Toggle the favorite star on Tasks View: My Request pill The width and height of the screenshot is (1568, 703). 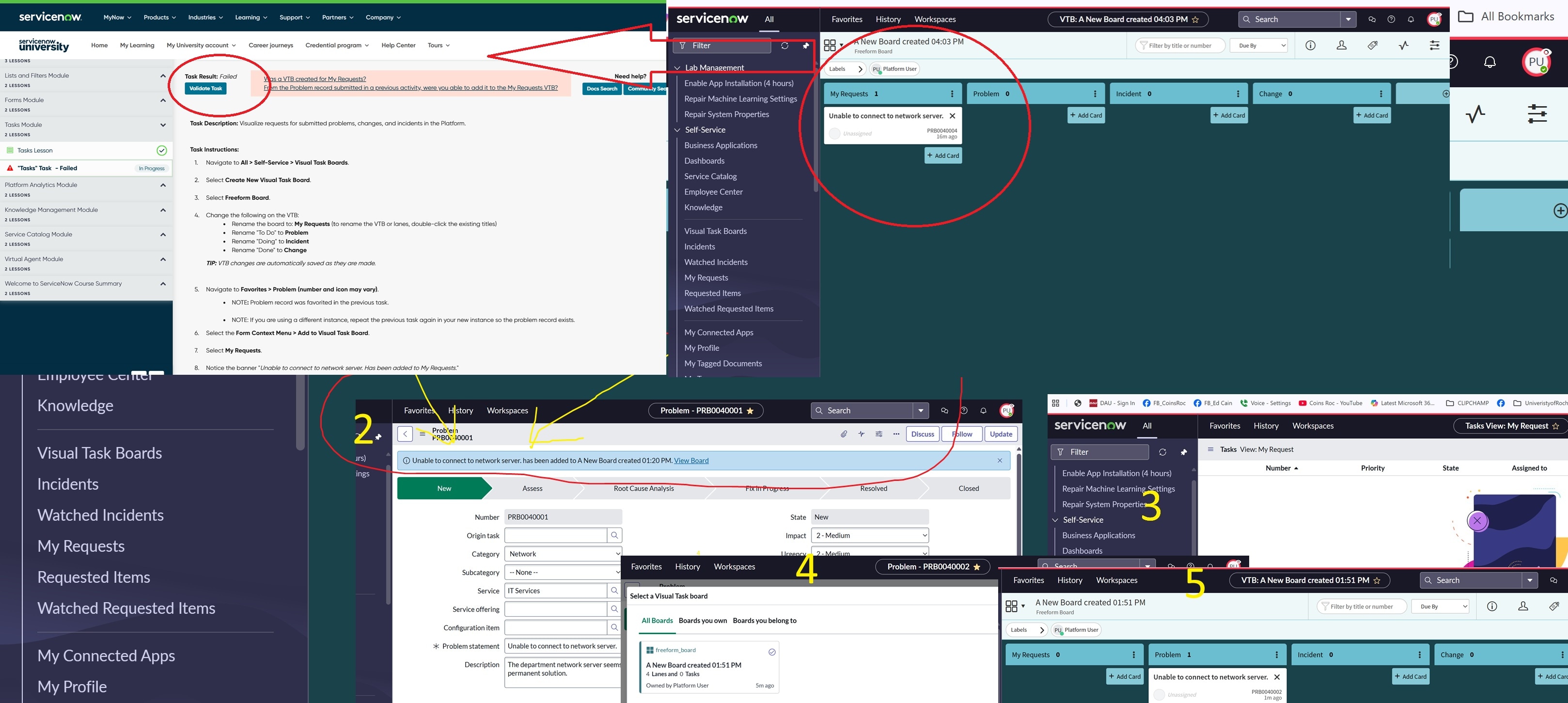tap(1555, 426)
